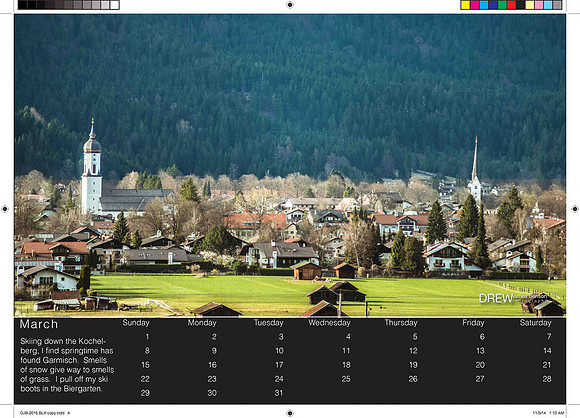Select date 6 under Friday
The height and width of the screenshot is (418, 580).
coord(482,337)
